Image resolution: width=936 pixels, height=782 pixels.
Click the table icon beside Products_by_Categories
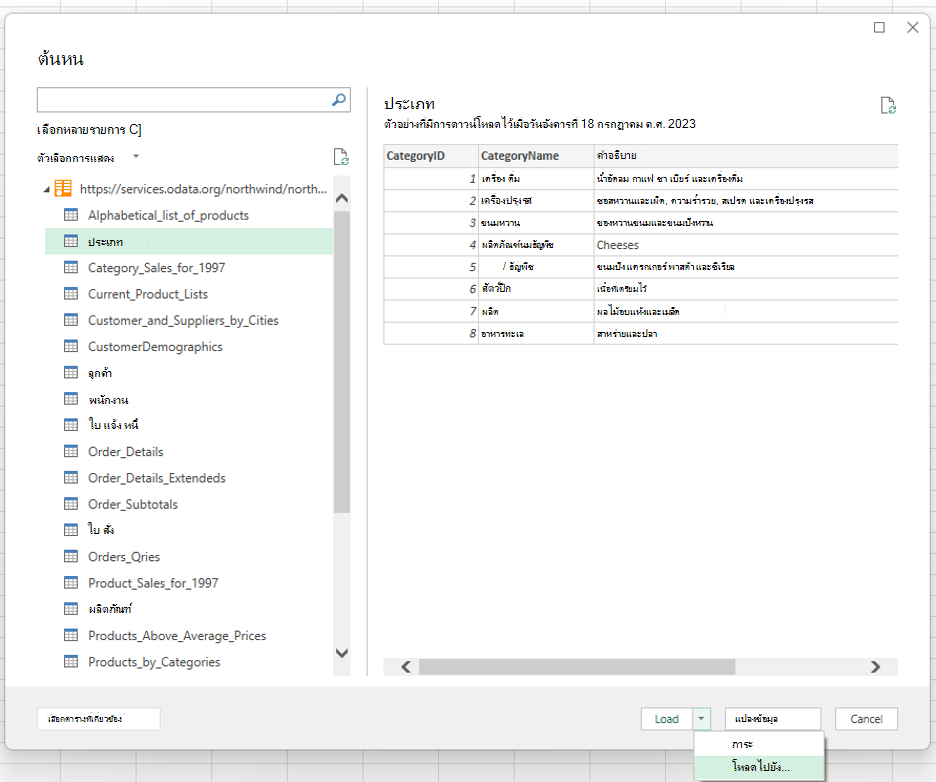tap(71, 661)
